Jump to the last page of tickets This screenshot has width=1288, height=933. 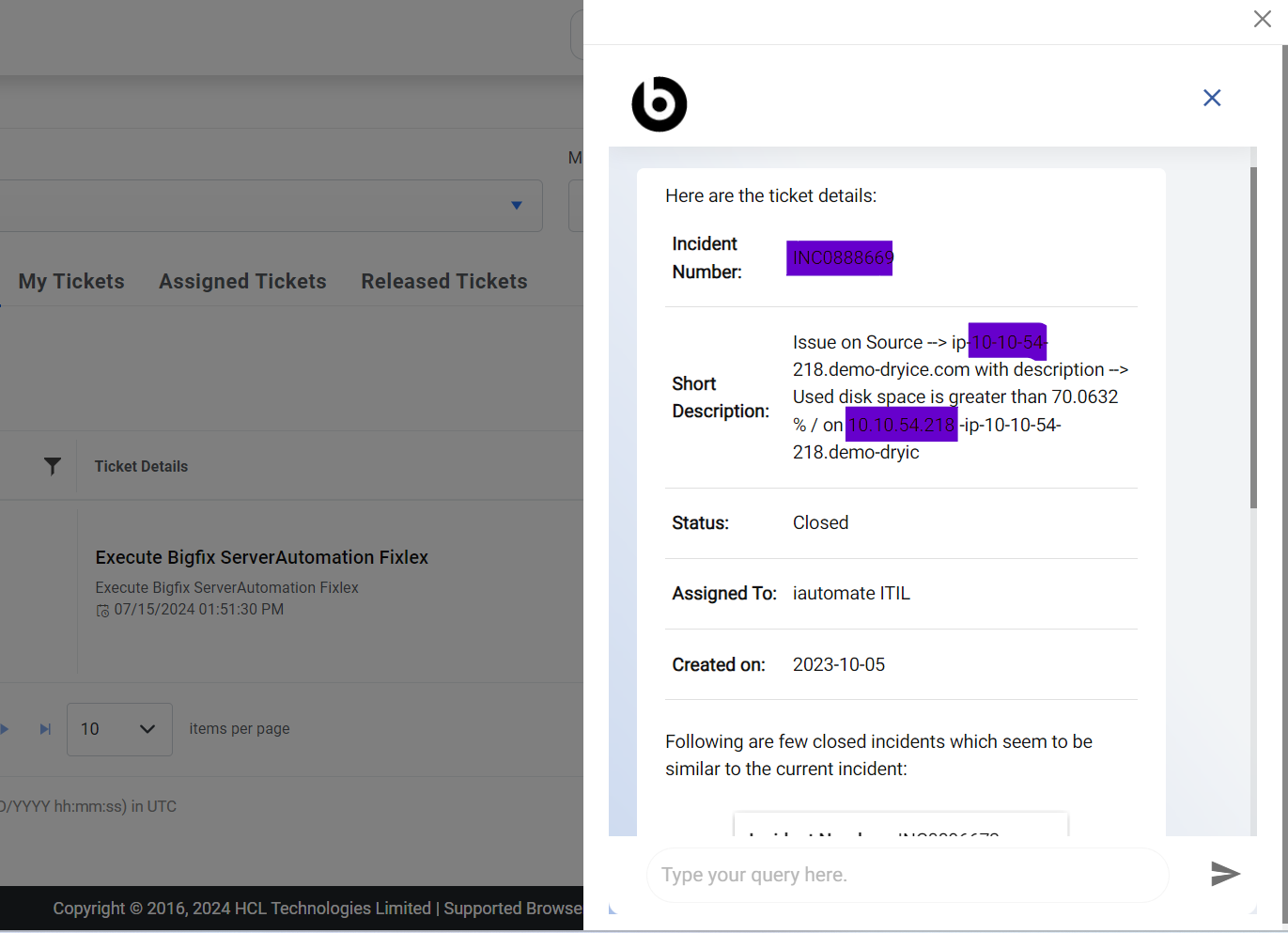45,729
